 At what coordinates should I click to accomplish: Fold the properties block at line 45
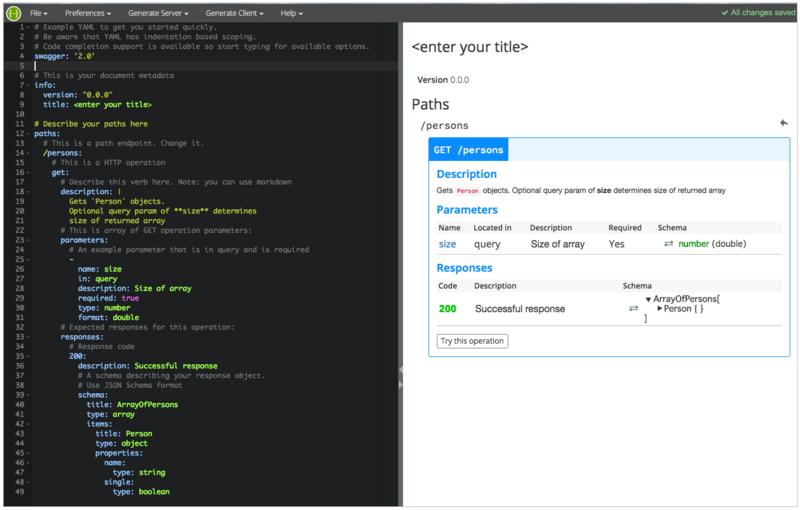pos(28,453)
